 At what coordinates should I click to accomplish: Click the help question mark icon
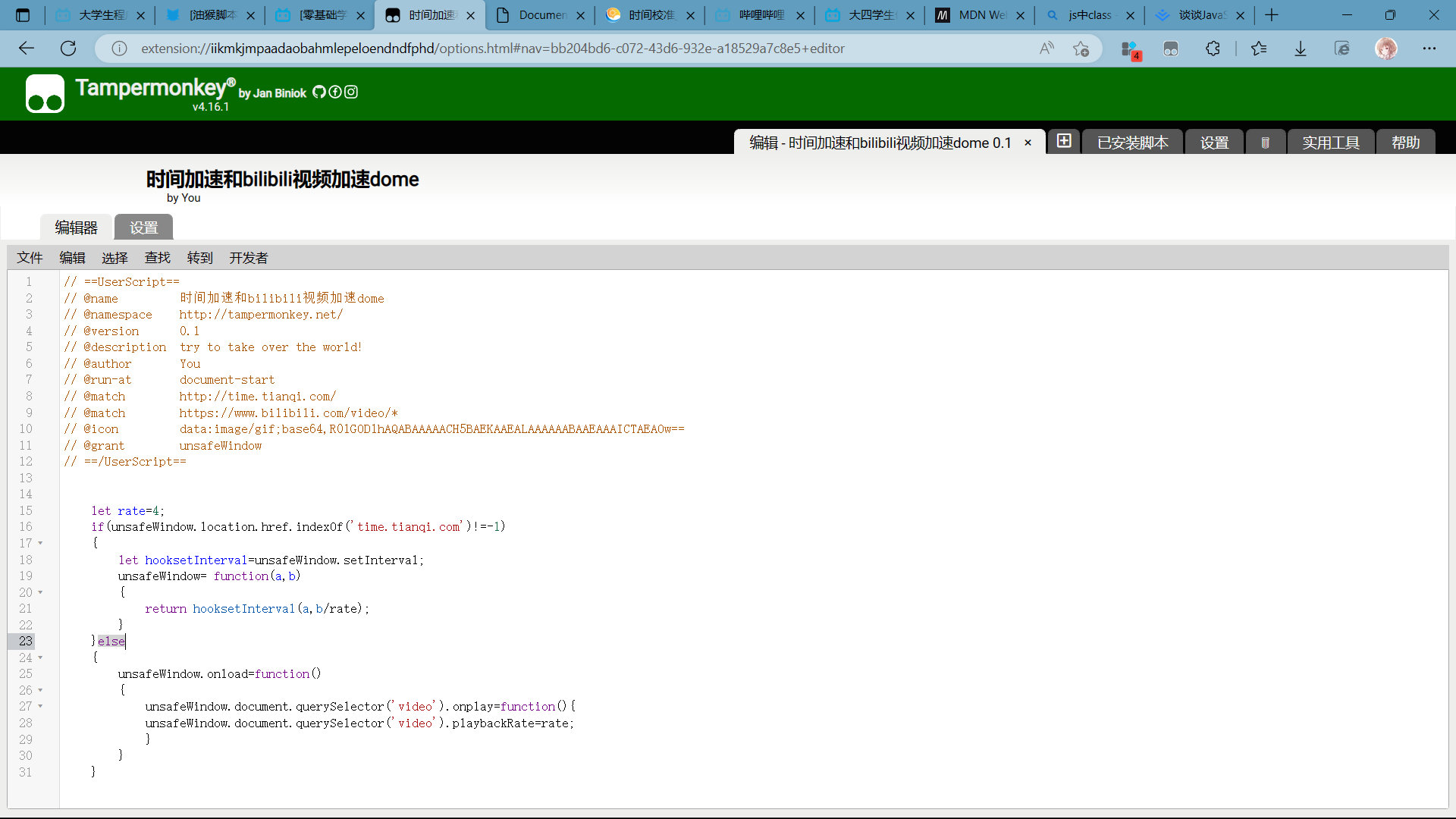click(x=1405, y=141)
